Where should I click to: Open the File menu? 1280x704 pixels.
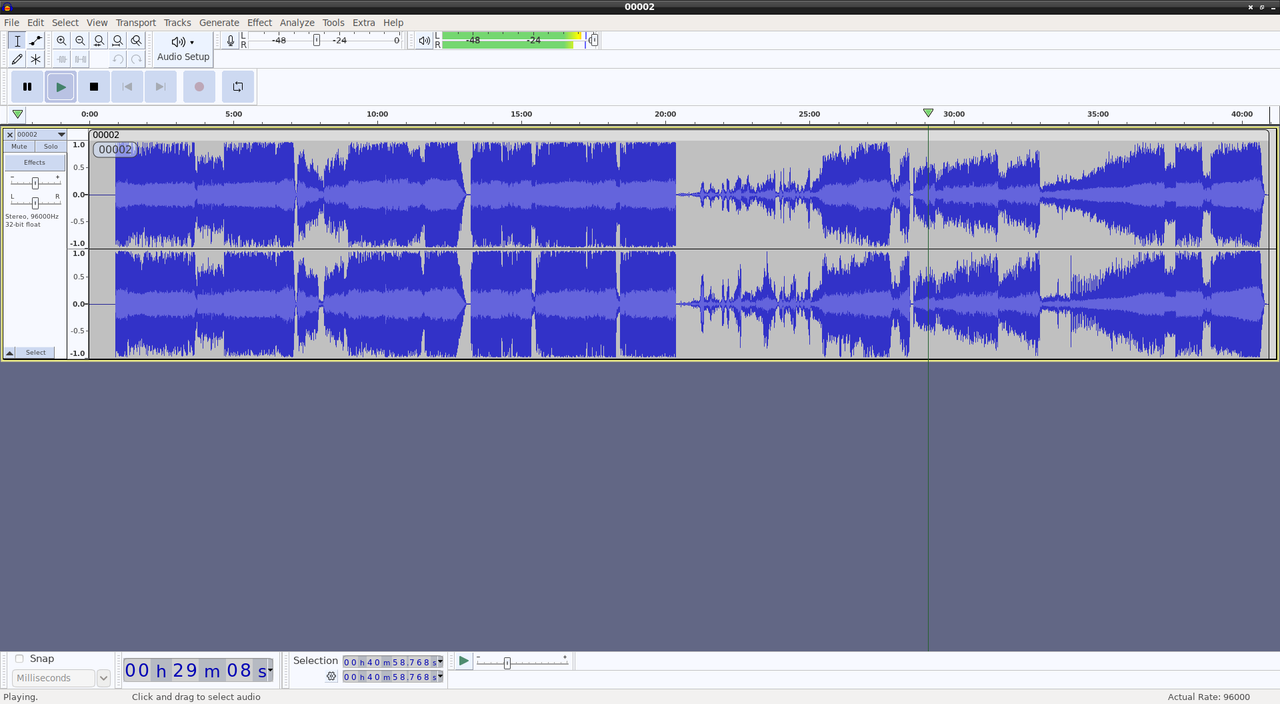click(12, 22)
